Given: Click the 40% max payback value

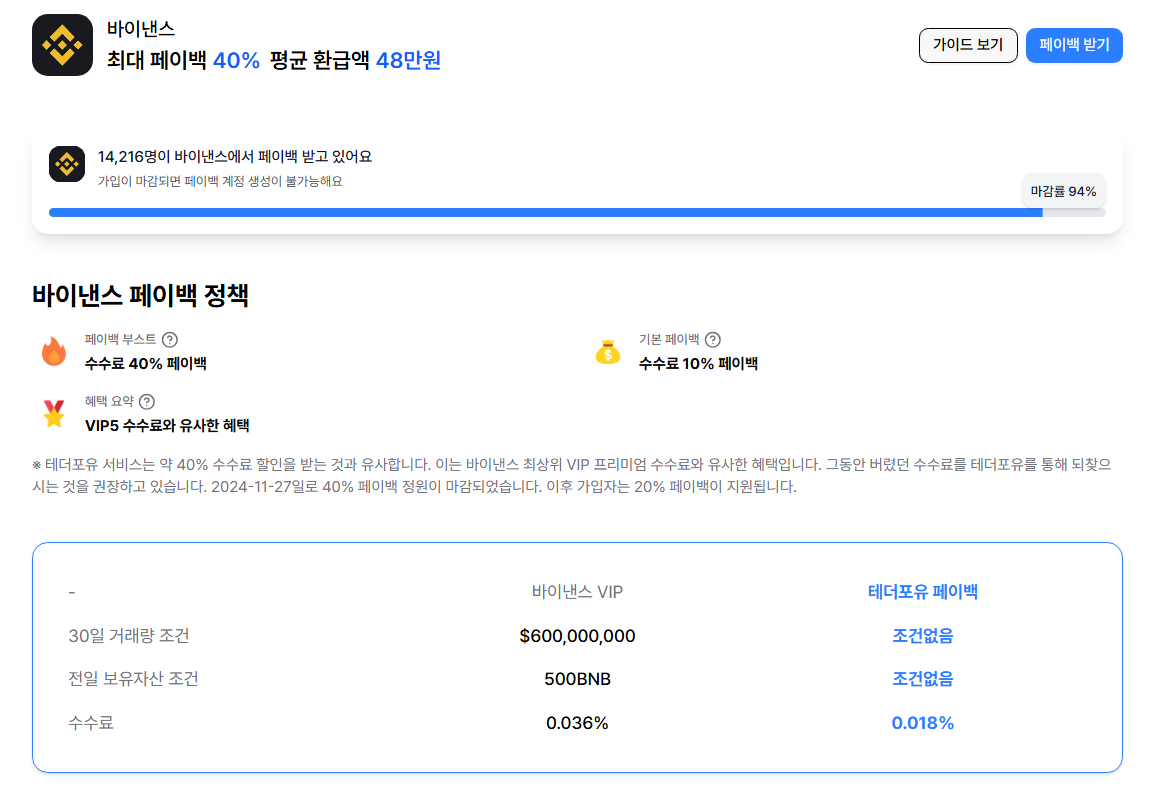Looking at the screenshot, I should coord(236,60).
